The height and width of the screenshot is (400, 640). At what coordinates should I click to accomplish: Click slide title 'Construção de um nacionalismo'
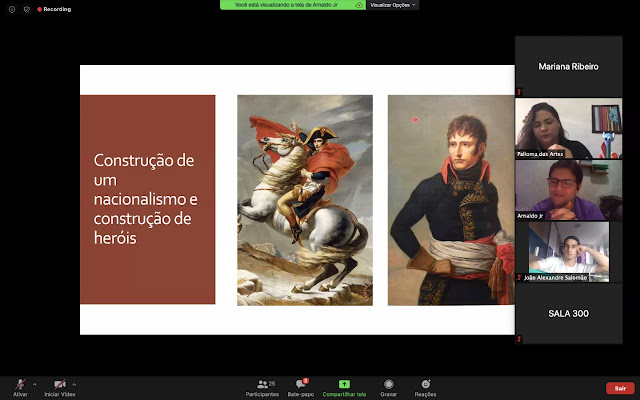pos(146,199)
